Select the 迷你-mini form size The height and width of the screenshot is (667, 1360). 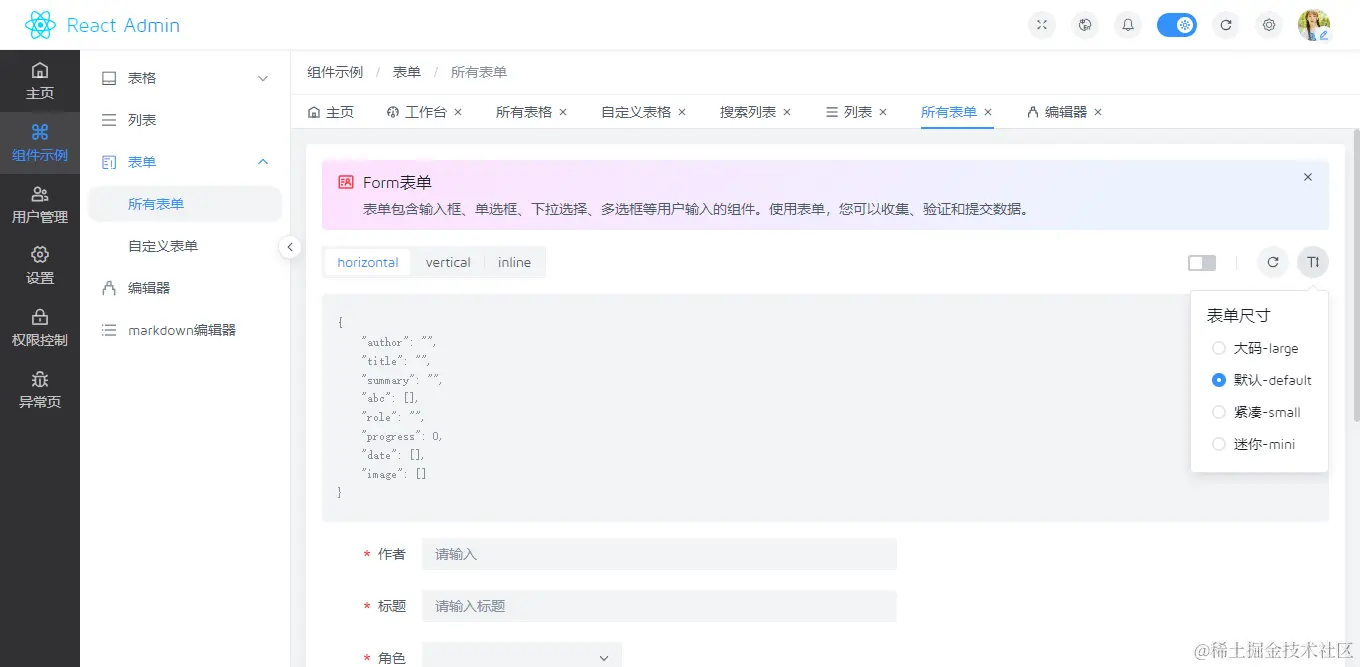coord(1219,443)
